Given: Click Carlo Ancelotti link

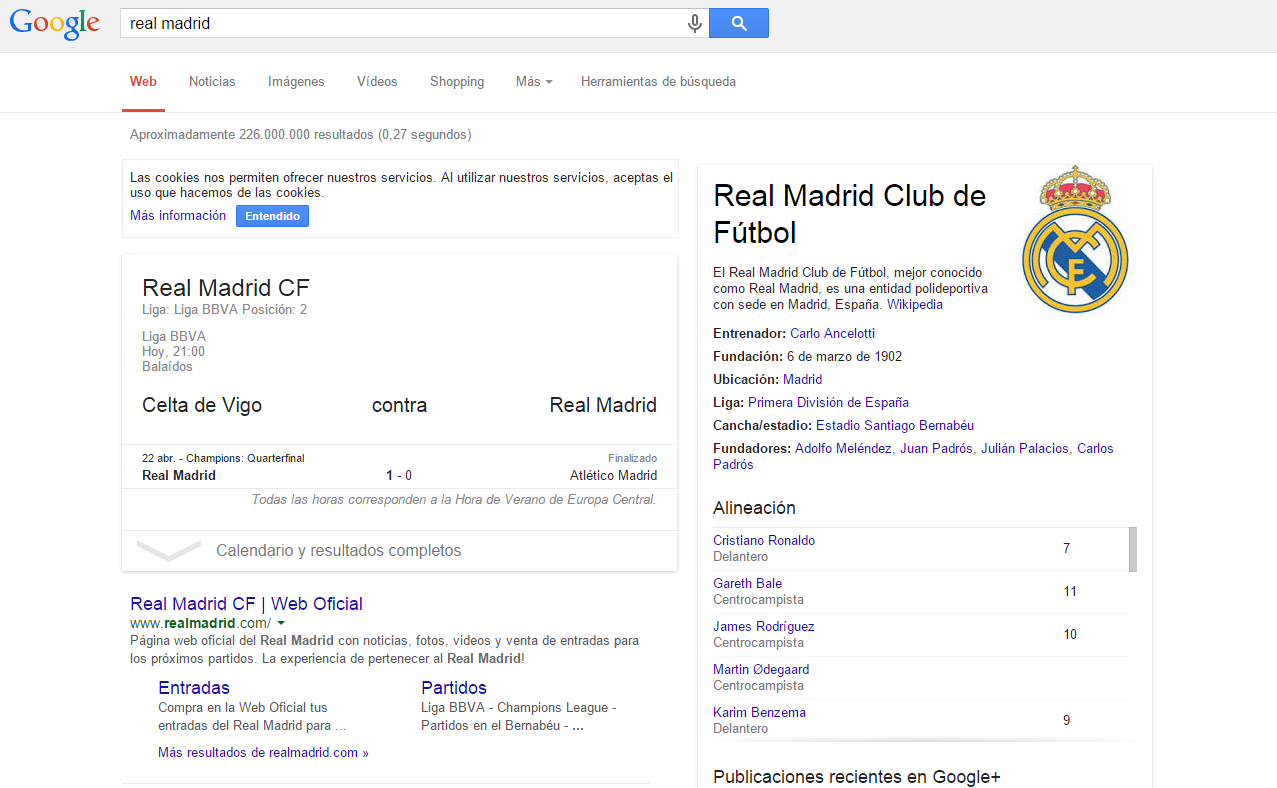Looking at the screenshot, I should coord(832,334).
